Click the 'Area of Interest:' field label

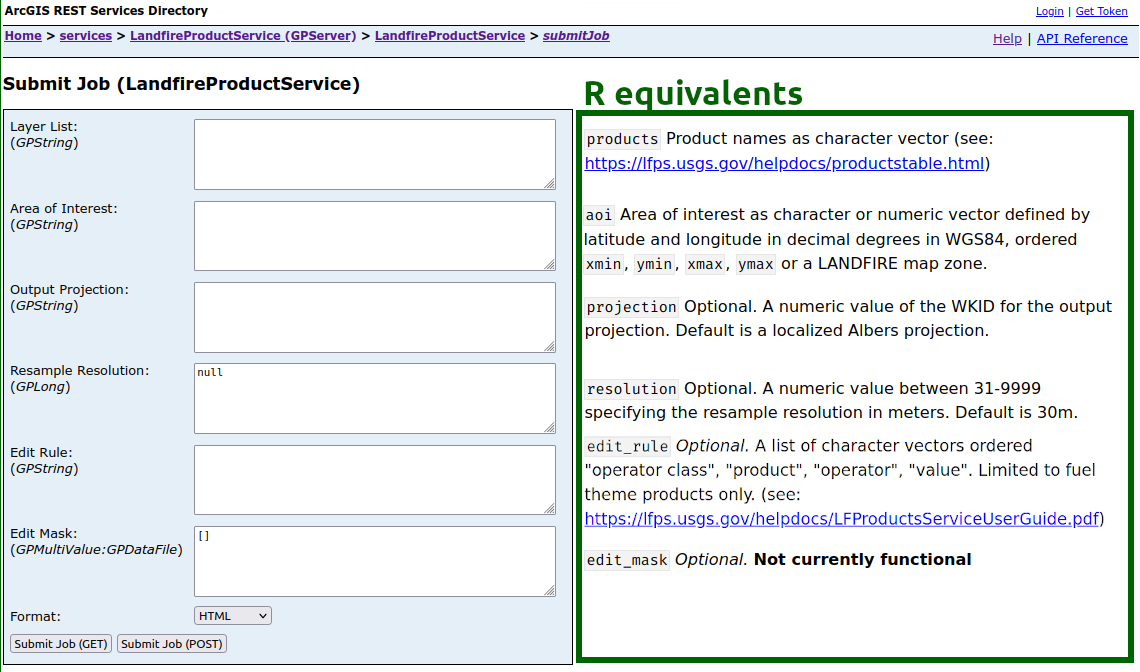pyautogui.click(x=64, y=209)
